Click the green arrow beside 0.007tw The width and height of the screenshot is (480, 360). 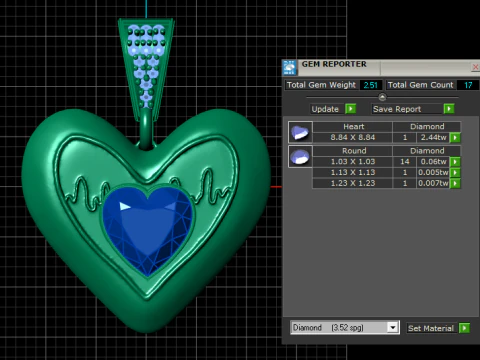pyautogui.click(x=455, y=183)
